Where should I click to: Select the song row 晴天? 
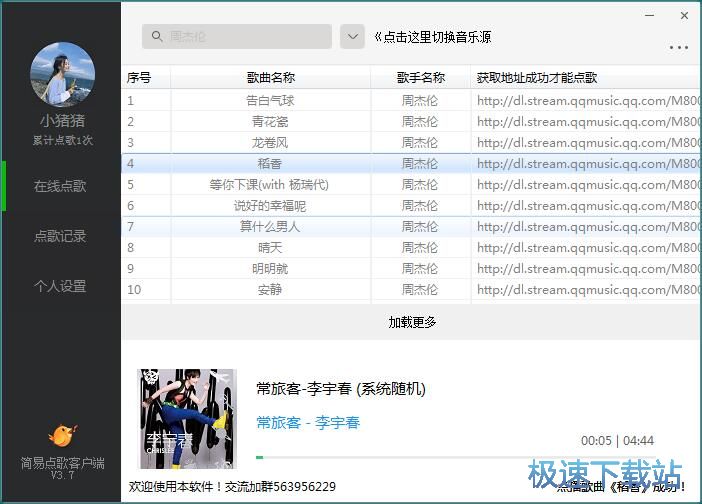click(x=411, y=248)
